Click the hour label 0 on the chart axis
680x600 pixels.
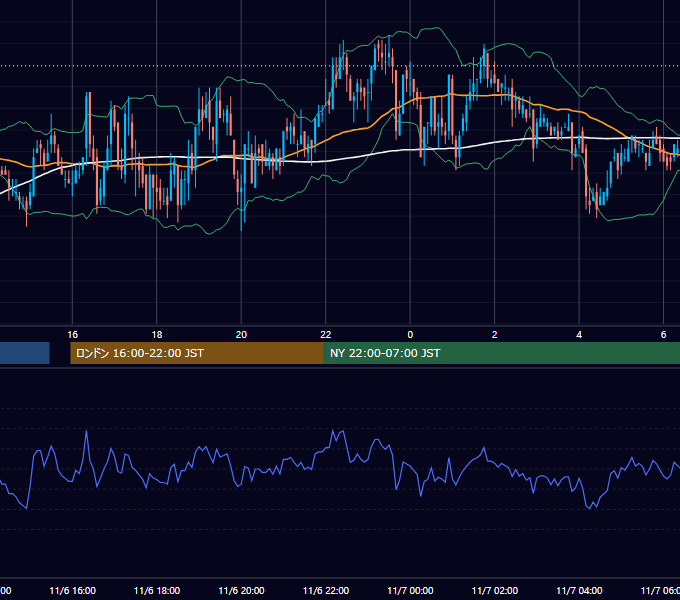410,335
